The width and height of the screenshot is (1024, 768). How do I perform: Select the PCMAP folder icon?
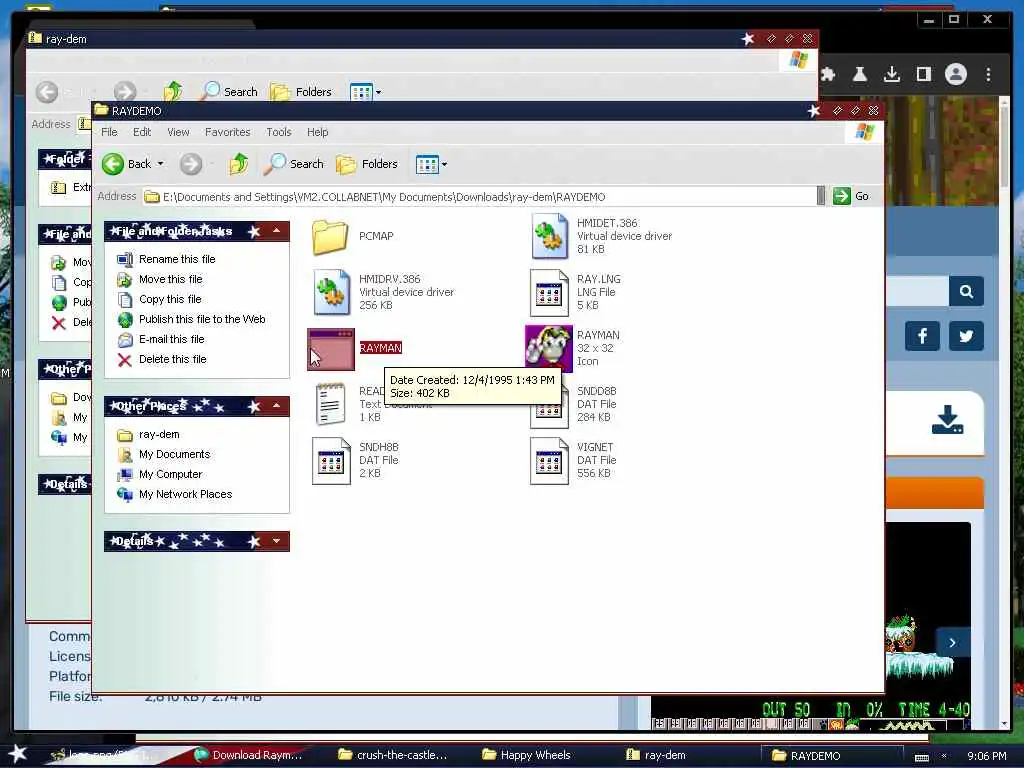tap(330, 236)
